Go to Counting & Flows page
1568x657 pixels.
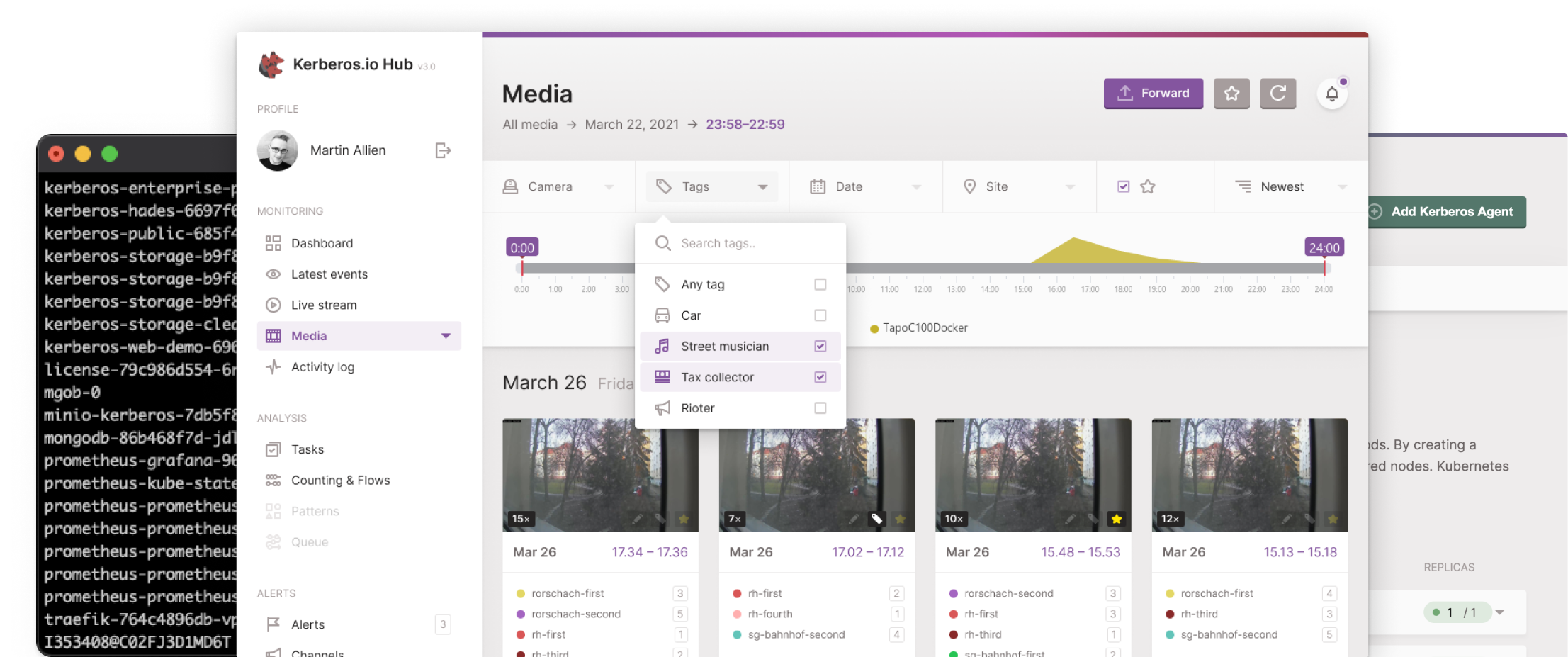pyautogui.click(x=340, y=481)
